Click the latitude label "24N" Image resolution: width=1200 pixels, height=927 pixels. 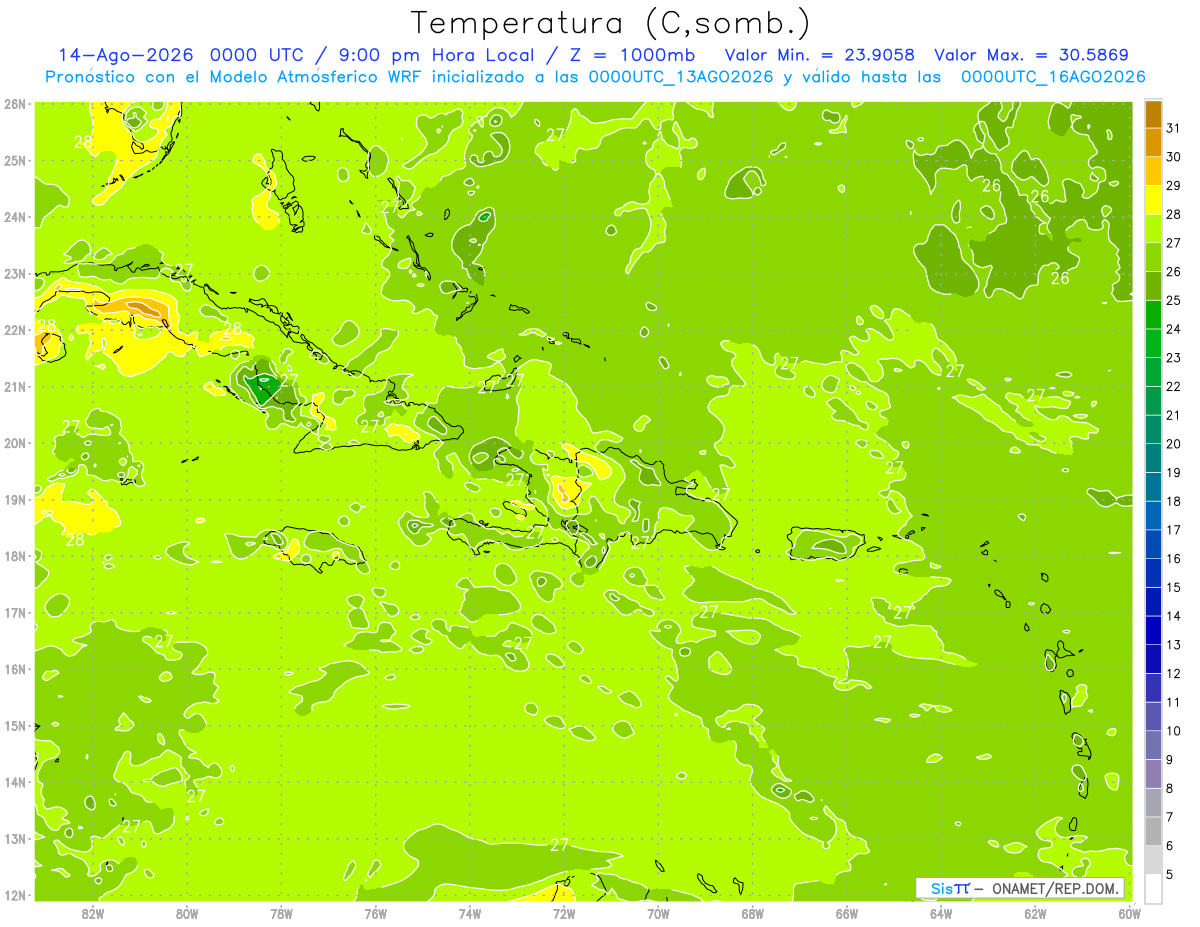coord(15,217)
